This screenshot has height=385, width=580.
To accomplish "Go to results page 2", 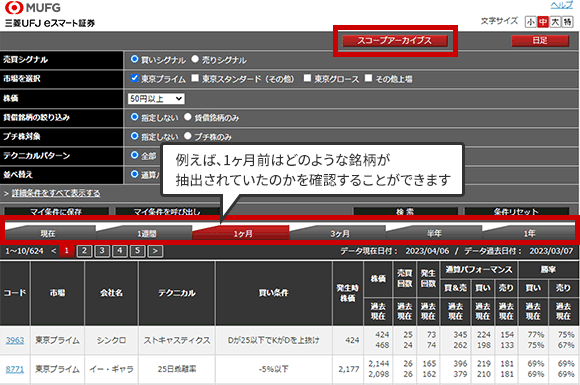I will pos(84,251).
